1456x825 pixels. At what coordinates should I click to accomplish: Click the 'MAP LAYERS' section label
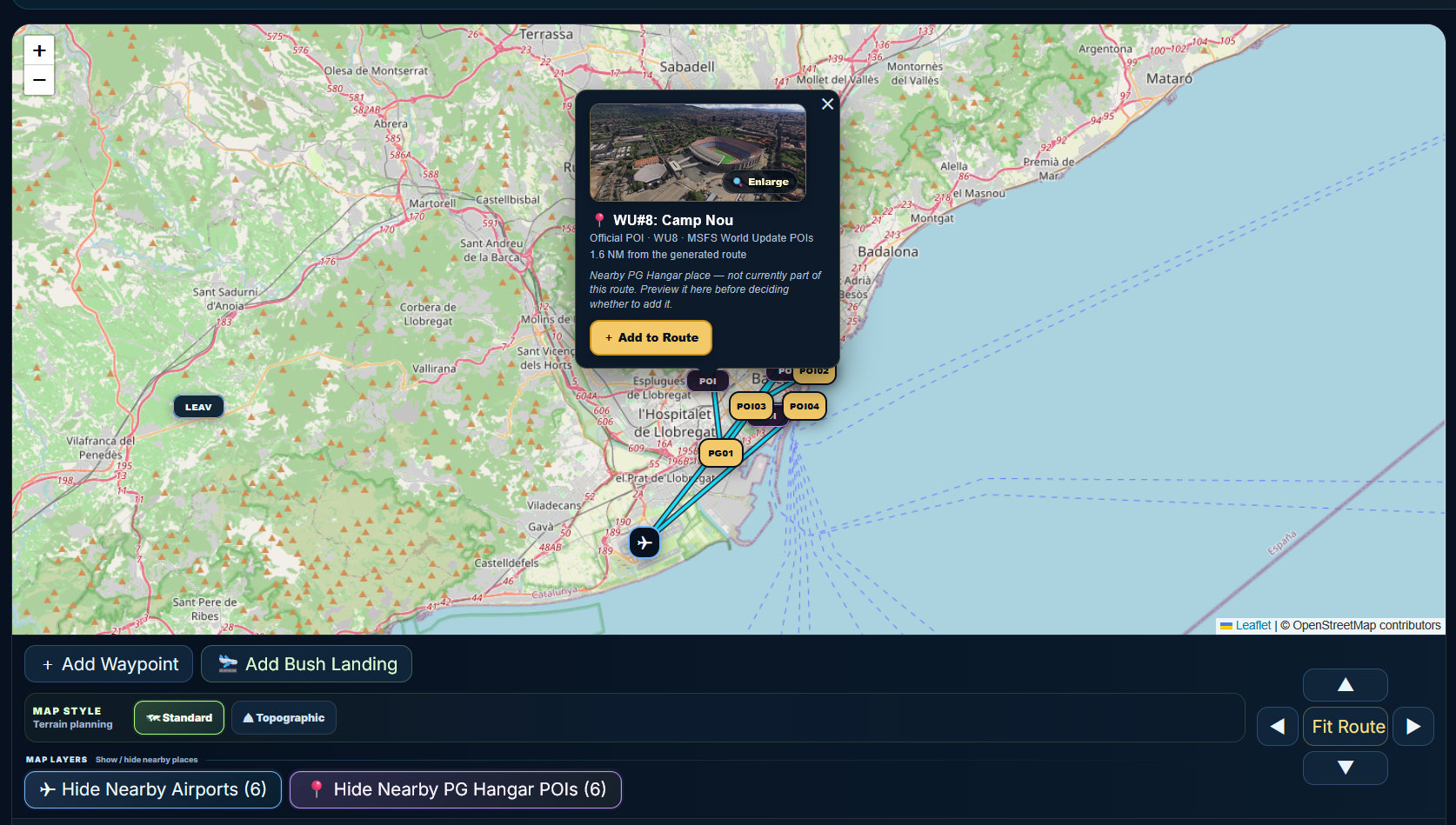(x=57, y=760)
